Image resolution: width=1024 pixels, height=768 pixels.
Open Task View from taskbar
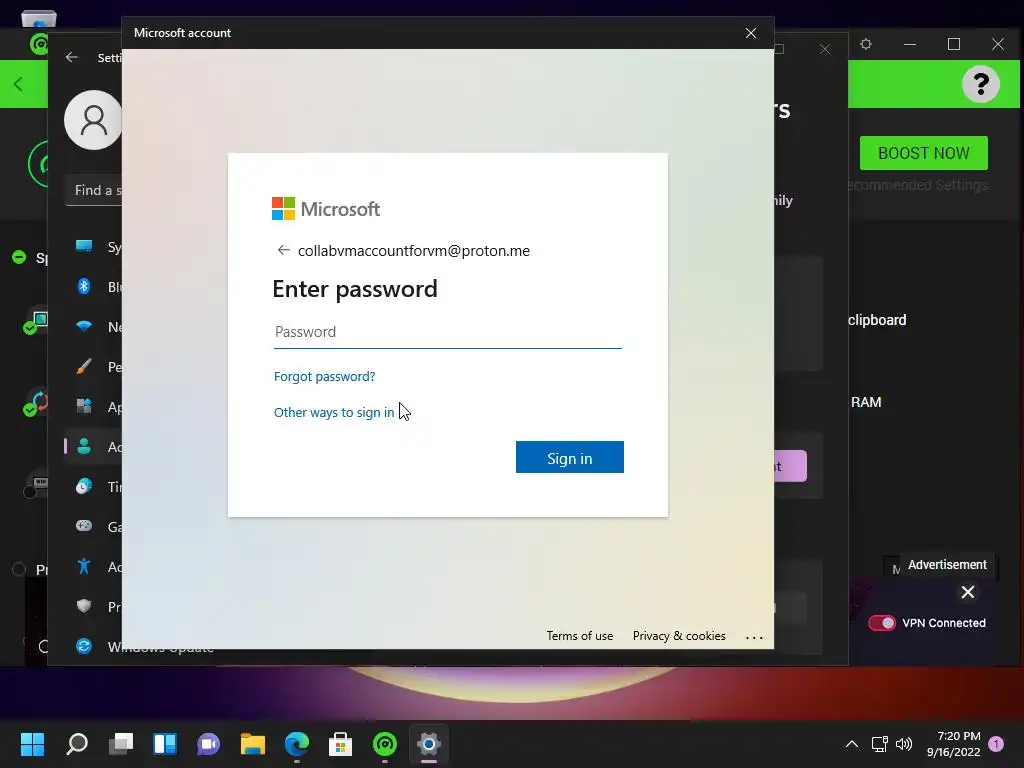point(121,744)
